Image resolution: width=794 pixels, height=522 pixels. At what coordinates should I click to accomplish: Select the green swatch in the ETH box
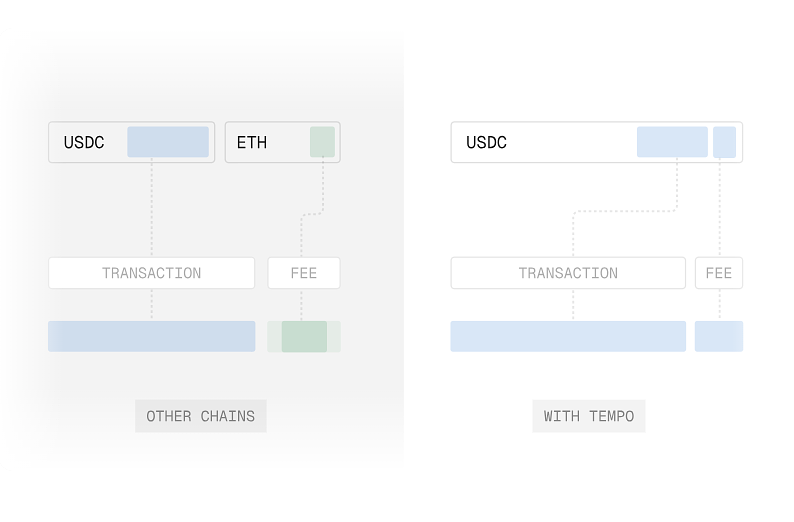(x=322, y=142)
